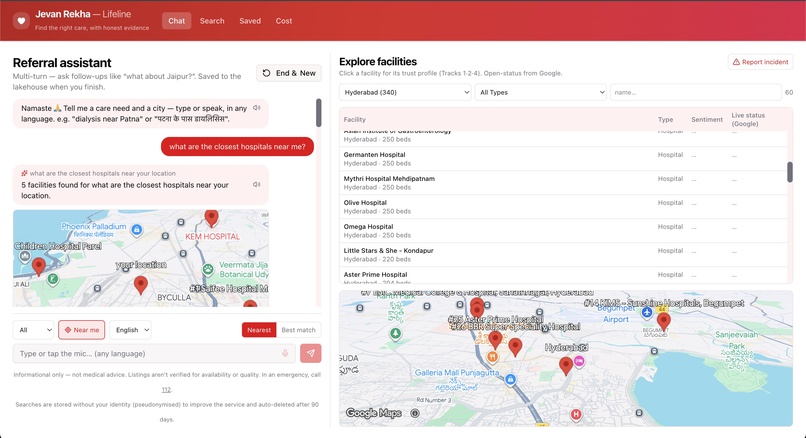Click the Facility column header
806x438 pixels.
click(355, 119)
